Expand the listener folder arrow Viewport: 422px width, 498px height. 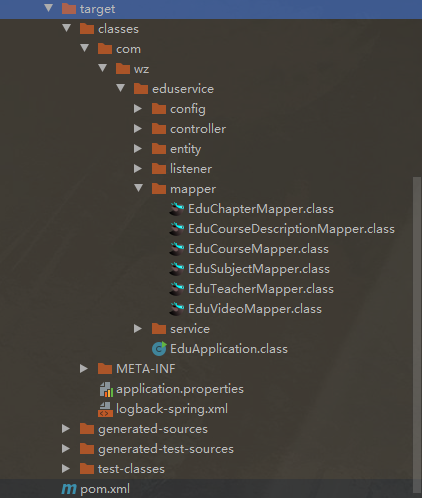138,168
